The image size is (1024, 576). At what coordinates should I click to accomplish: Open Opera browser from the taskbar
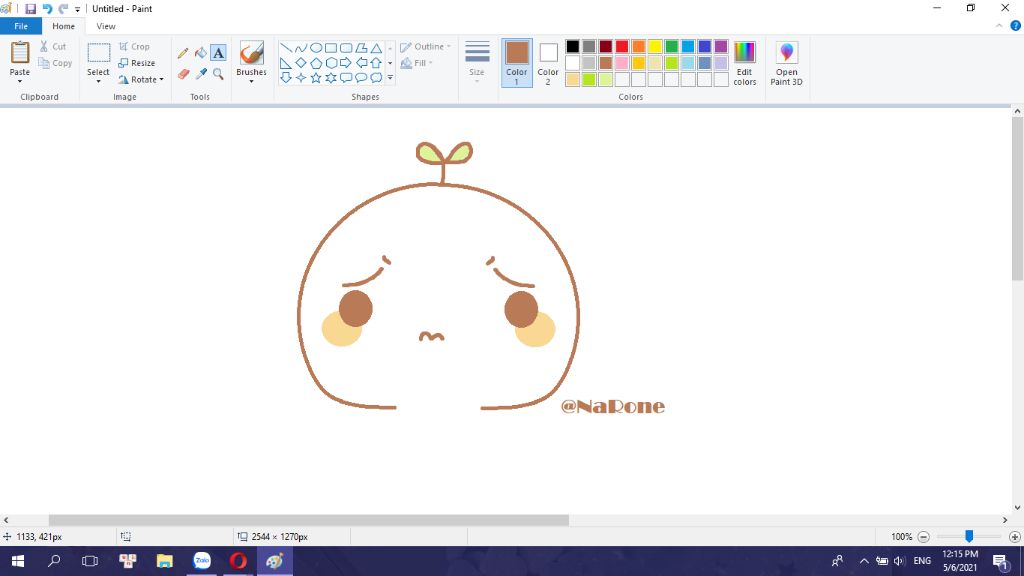point(238,561)
